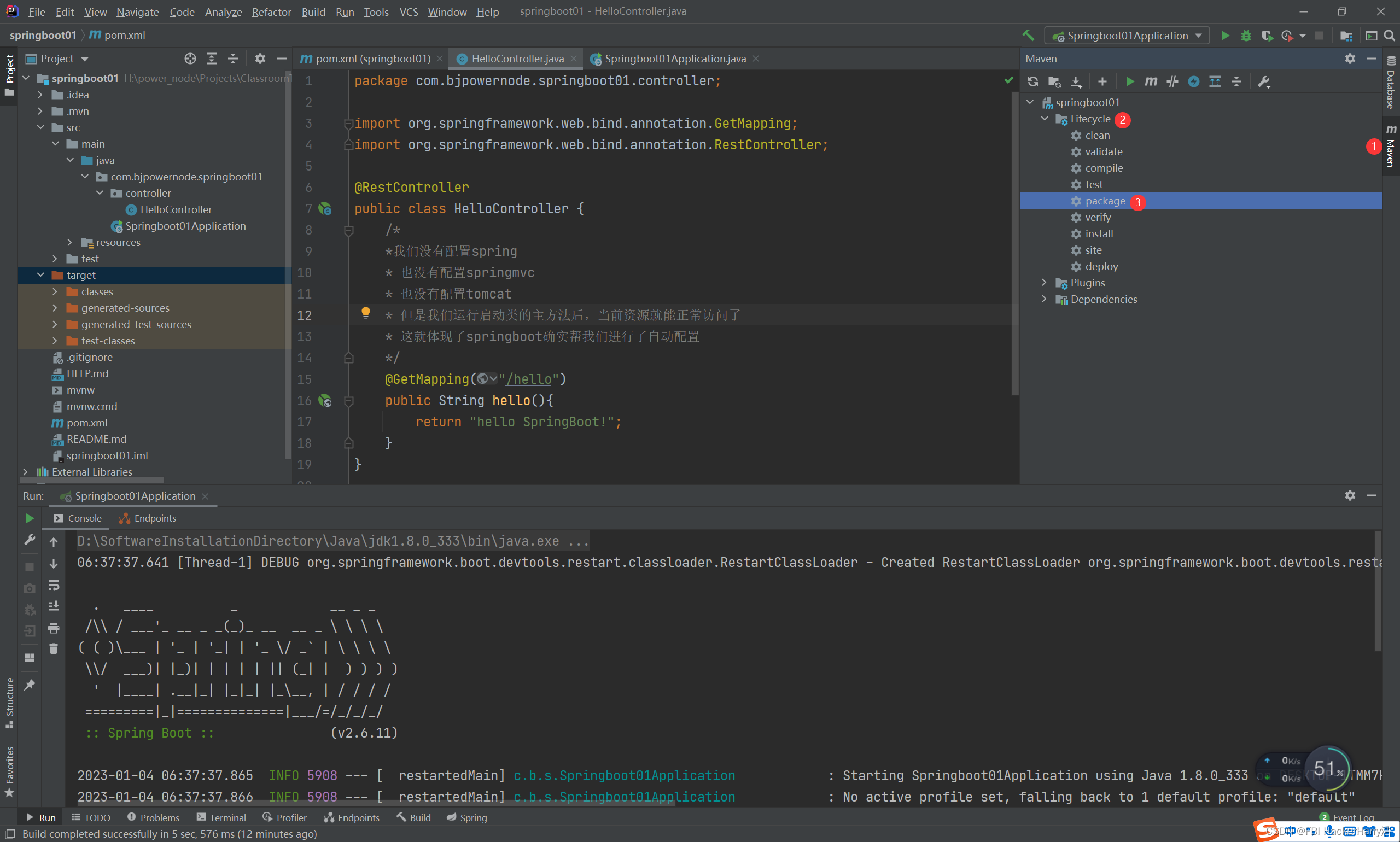
Task: Collapse all in Project panel toolbar
Action: click(x=232, y=59)
